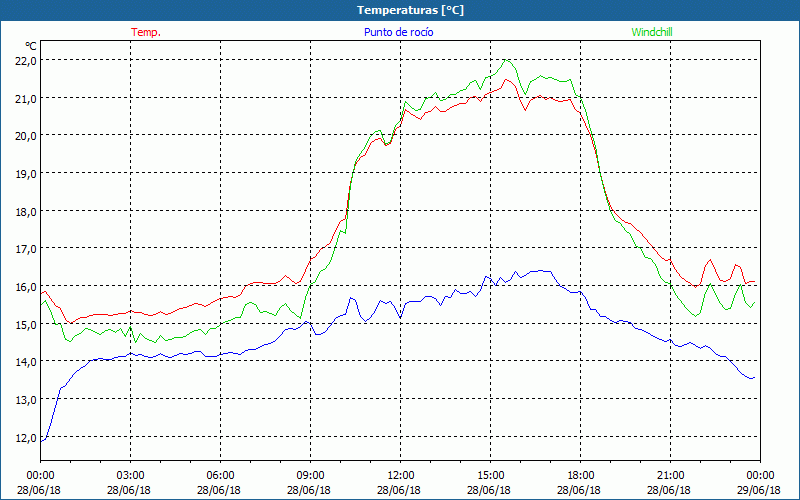Click the "16,0" y-axis value
This screenshot has width=800, height=500.
coord(27,287)
